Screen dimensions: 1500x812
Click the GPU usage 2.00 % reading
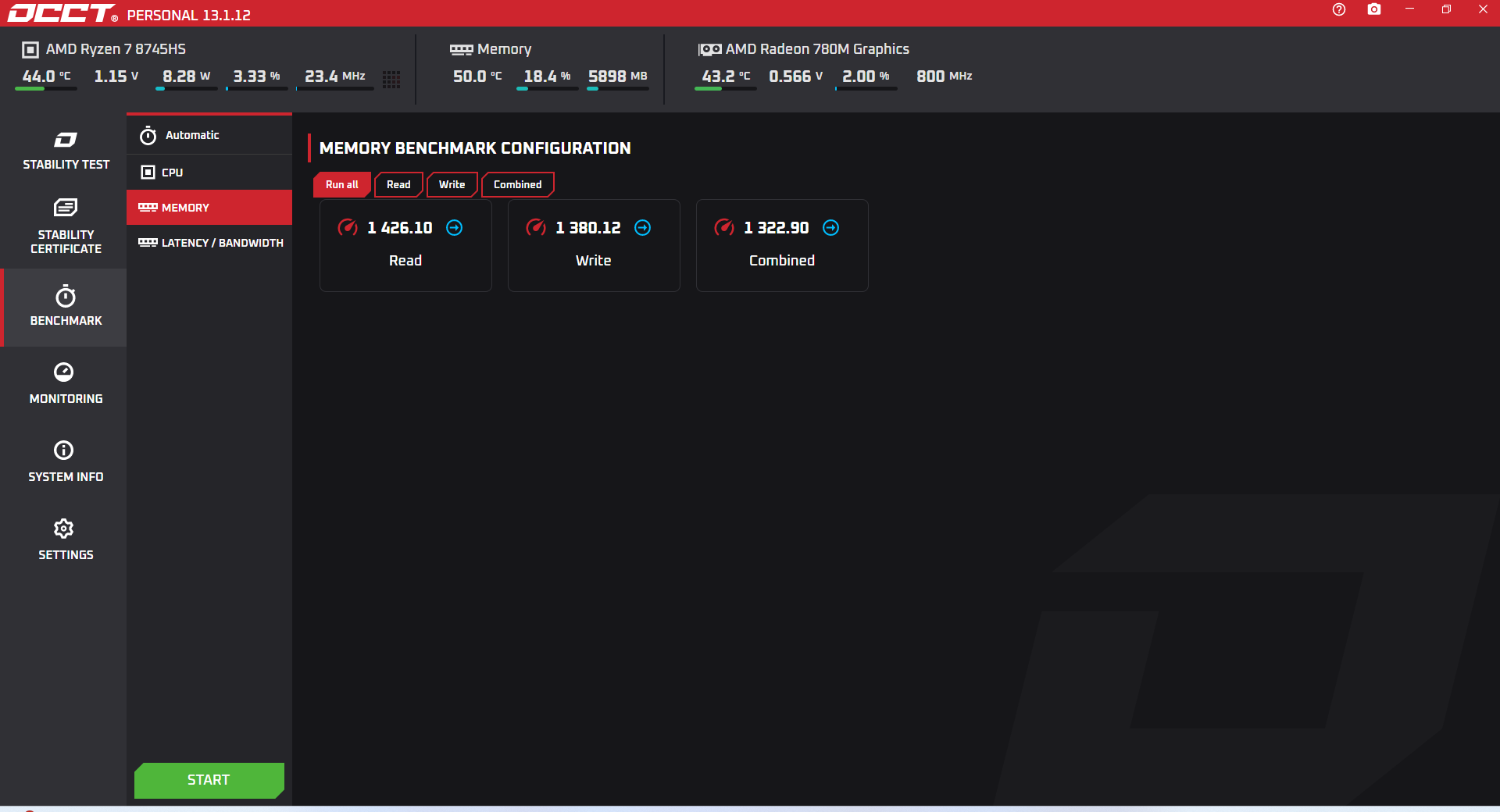coord(866,77)
